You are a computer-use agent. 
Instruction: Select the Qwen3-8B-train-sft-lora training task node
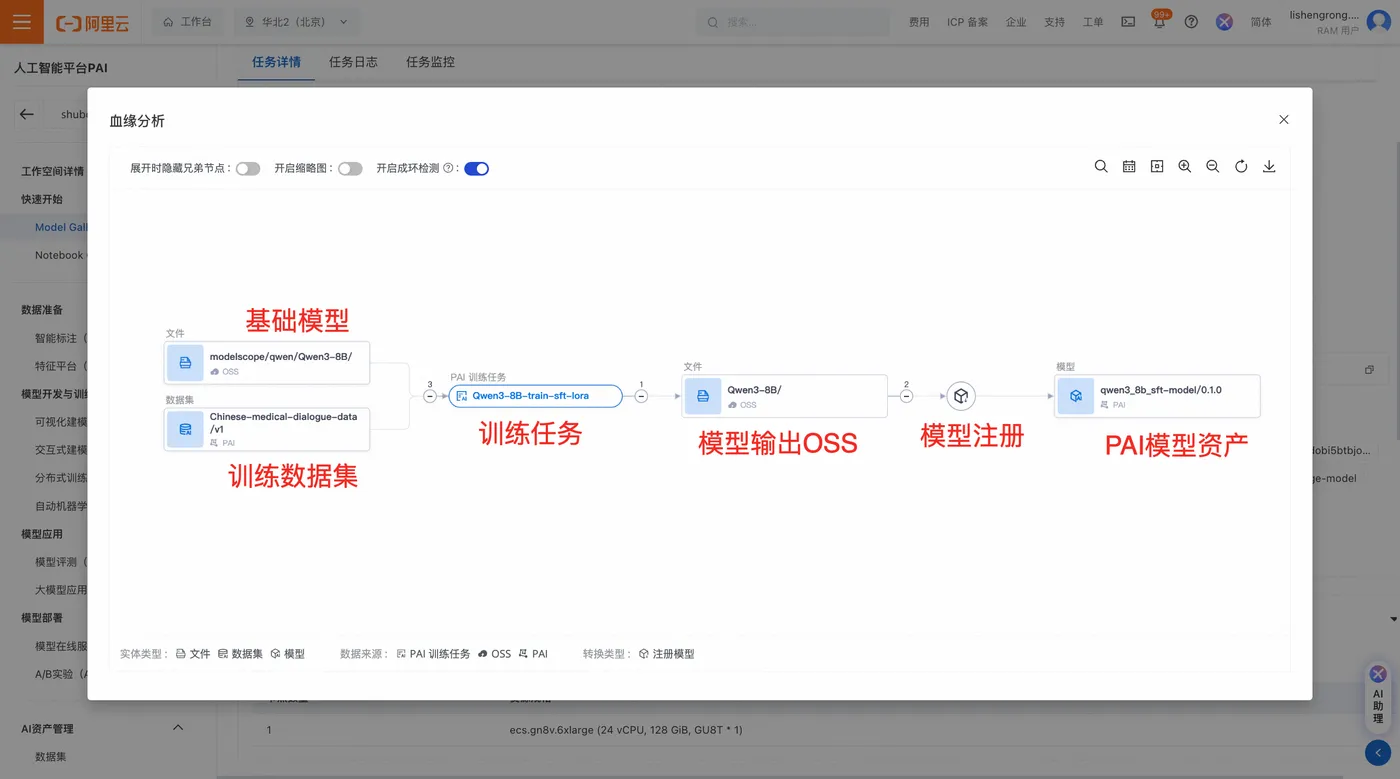tap(535, 396)
